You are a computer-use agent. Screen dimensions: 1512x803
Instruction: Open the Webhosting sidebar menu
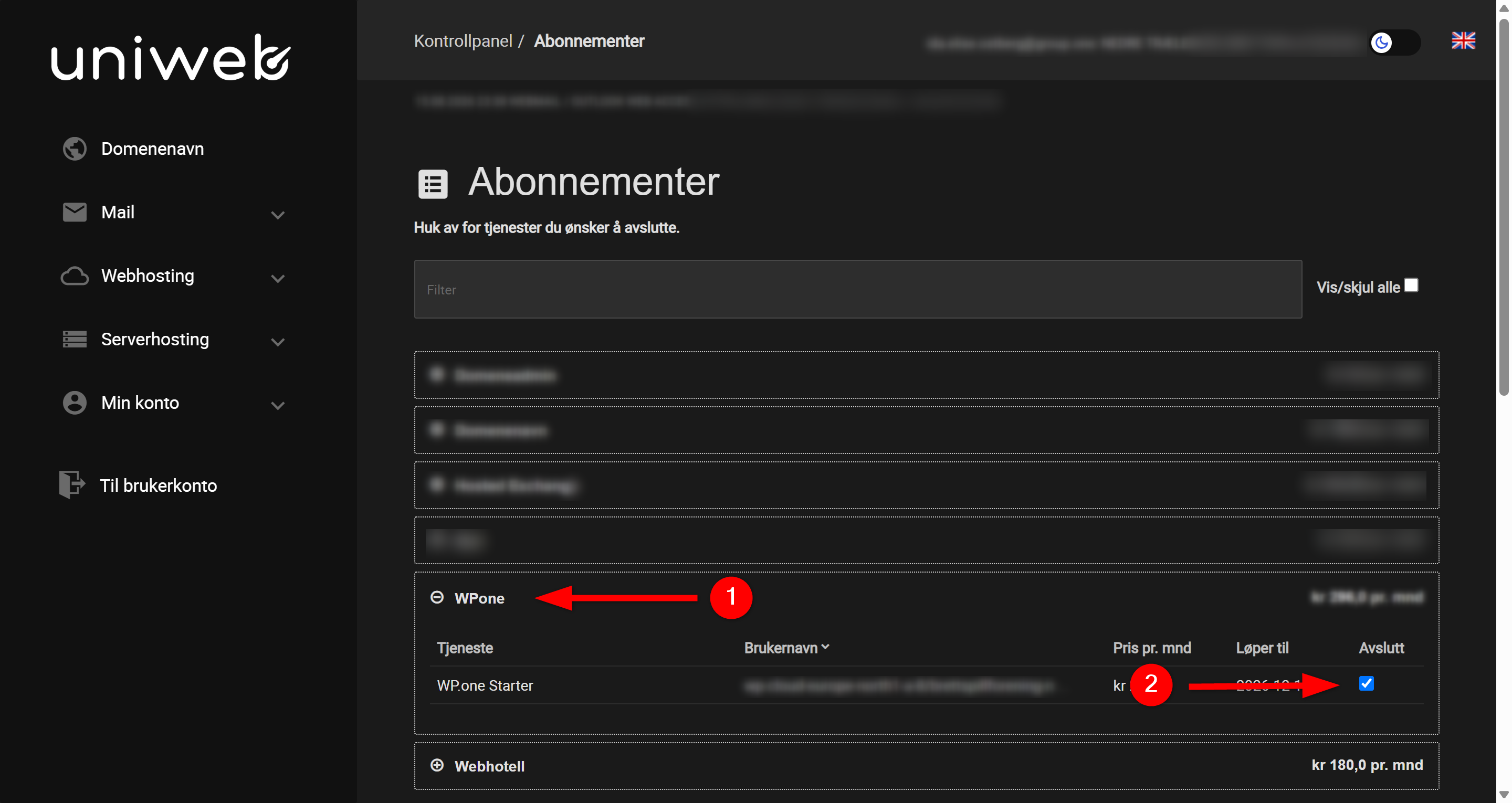click(x=148, y=276)
